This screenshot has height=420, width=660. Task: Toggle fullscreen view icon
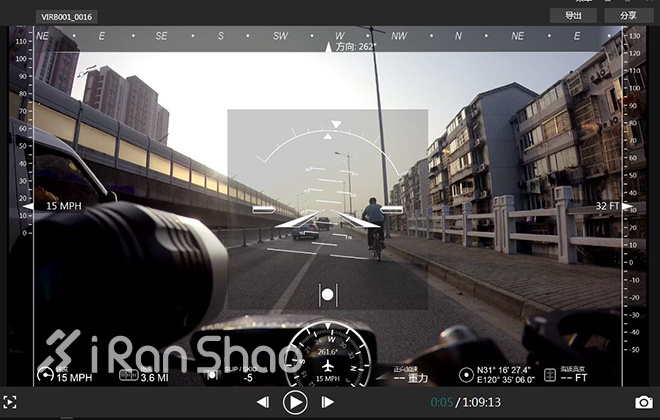click(x=11, y=402)
